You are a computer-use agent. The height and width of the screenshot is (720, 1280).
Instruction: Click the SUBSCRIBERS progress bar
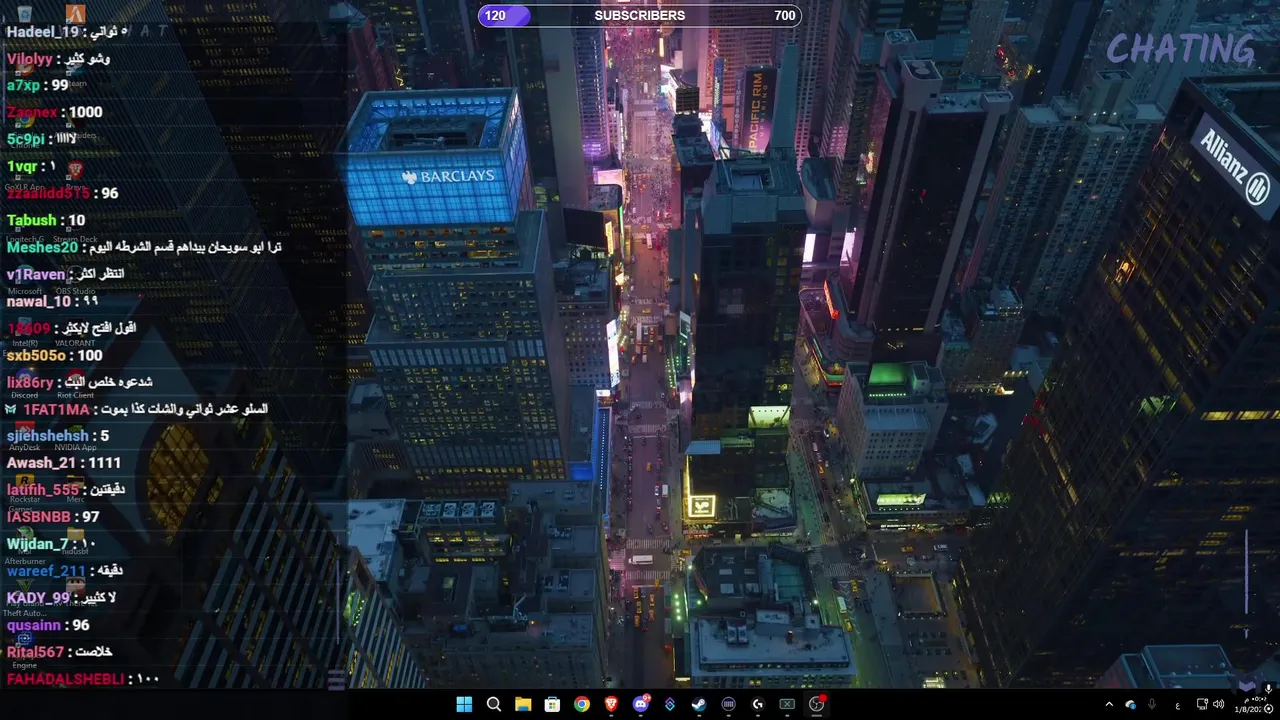coord(640,15)
